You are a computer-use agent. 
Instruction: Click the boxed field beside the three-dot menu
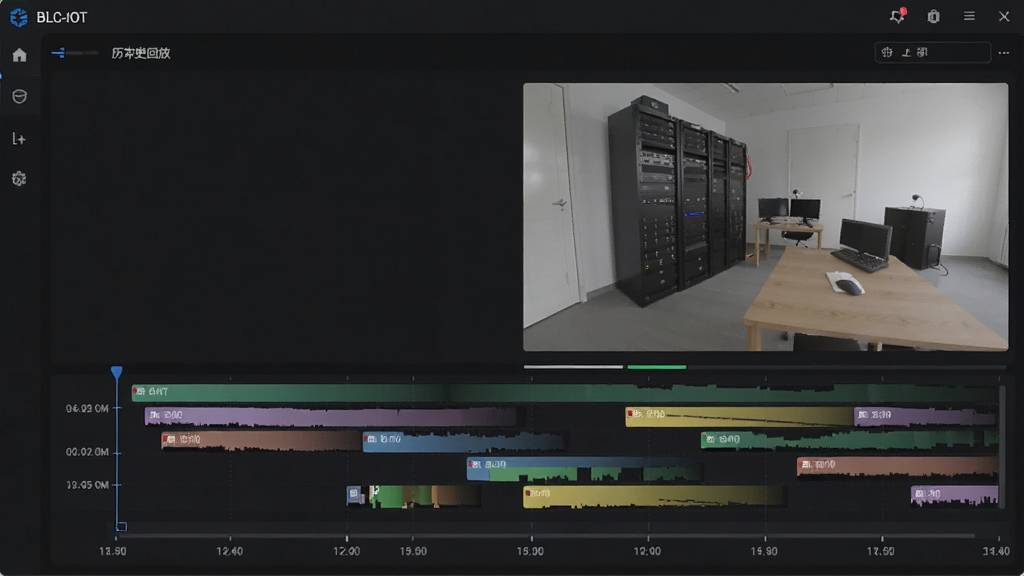933,52
